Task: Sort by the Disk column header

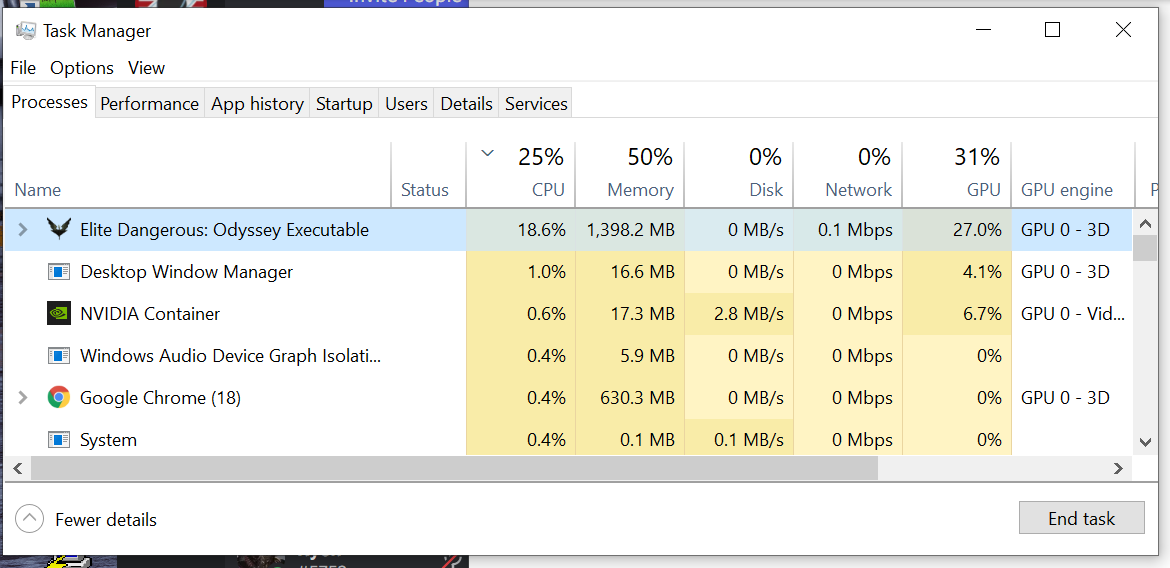Action: coord(739,175)
